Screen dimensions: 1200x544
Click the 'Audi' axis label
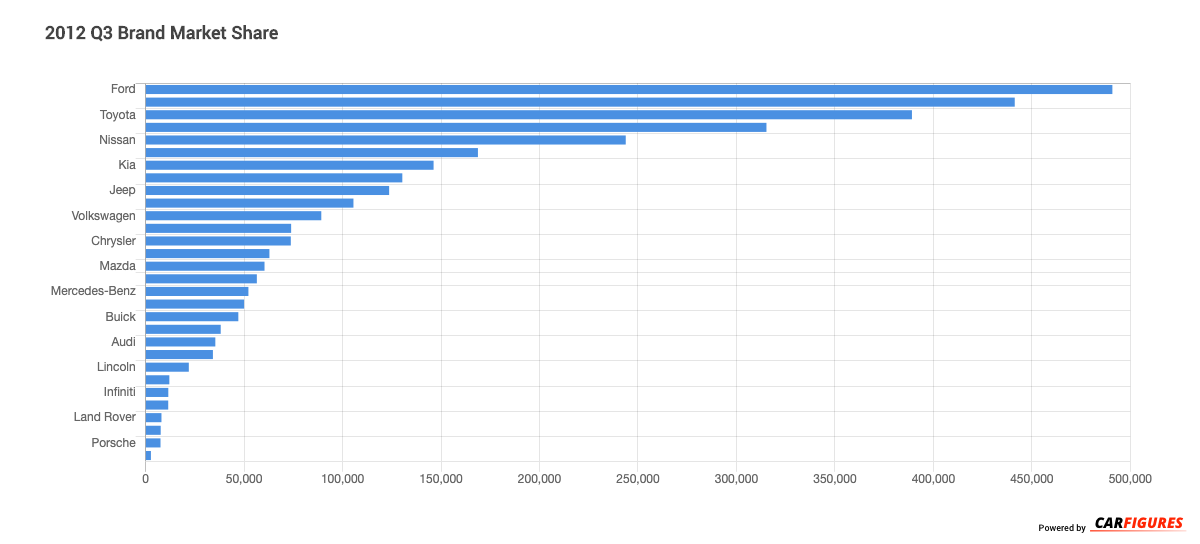coord(124,342)
